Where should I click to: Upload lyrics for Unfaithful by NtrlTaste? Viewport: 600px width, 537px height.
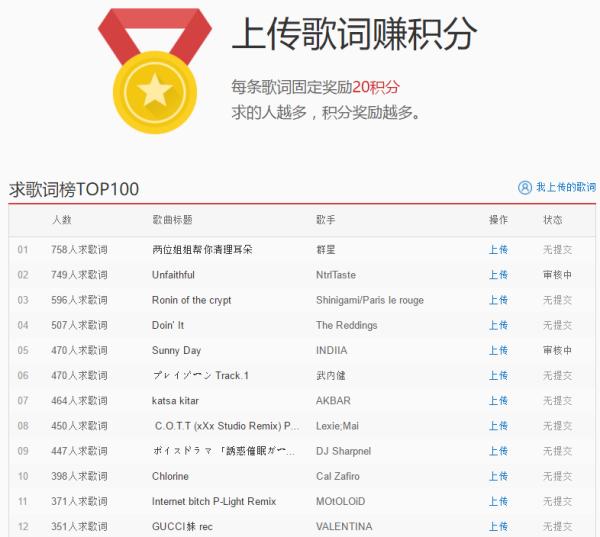498,275
